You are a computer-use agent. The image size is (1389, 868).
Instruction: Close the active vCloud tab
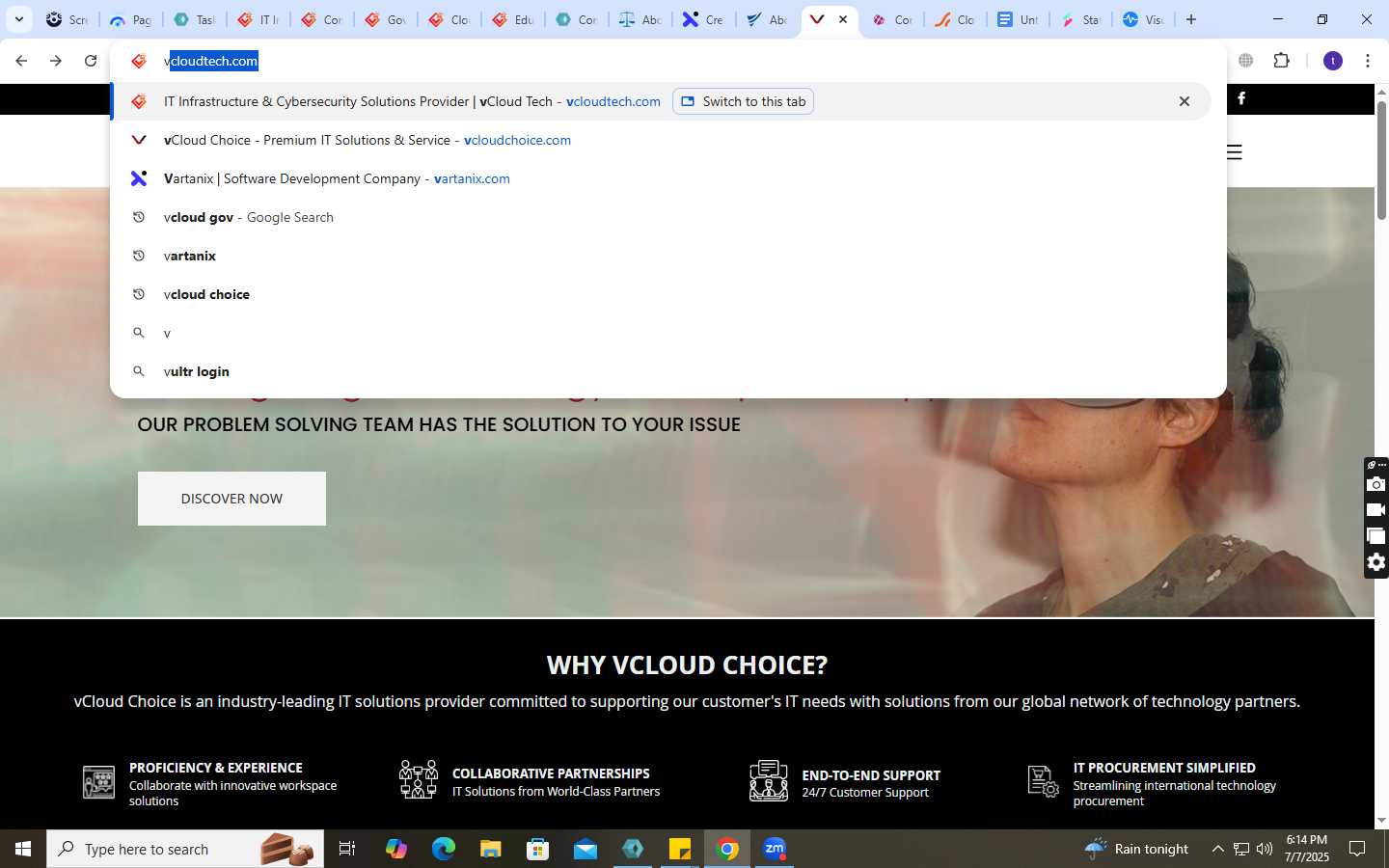point(843,19)
